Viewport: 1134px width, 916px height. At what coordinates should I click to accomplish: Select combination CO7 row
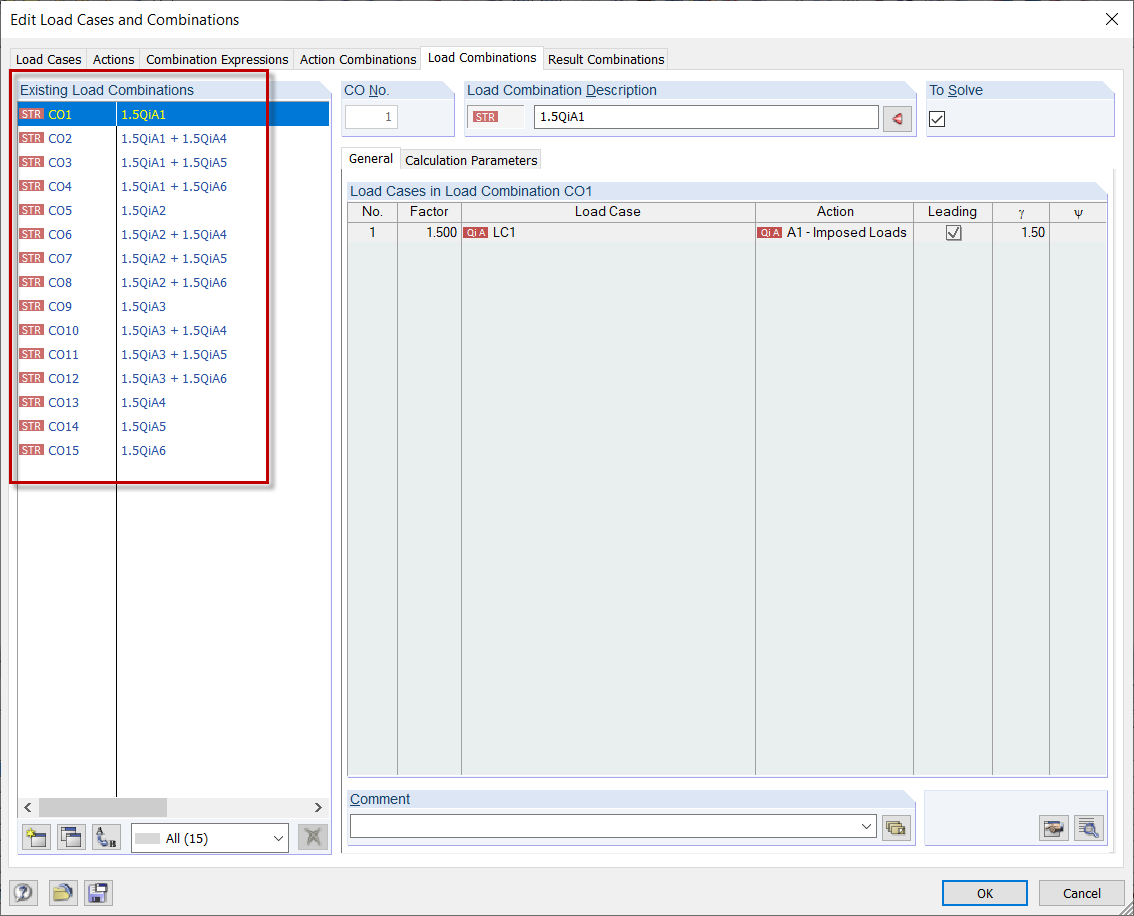pos(174,258)
